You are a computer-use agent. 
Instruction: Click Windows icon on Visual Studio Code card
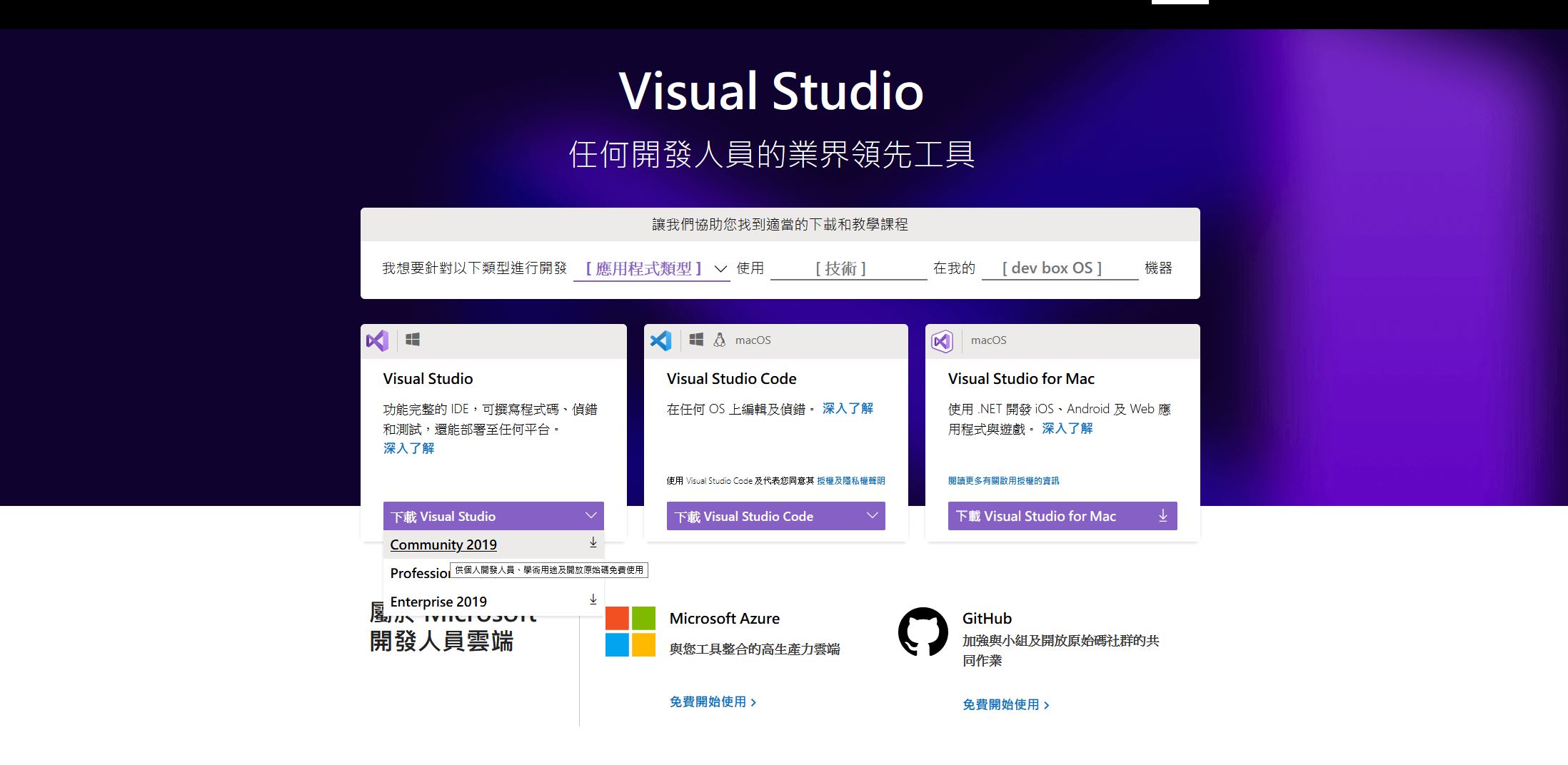coord(696,340)
